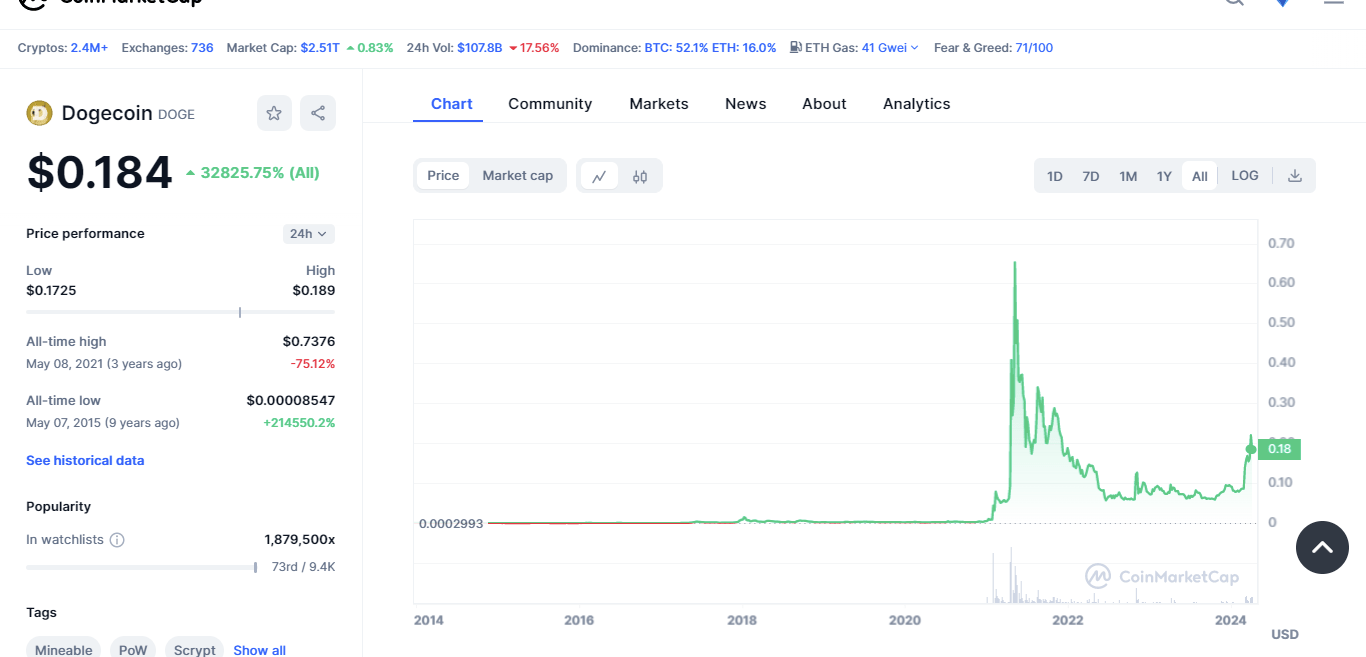
Task: Set chart range to 1M
Action: (1128, 176)
